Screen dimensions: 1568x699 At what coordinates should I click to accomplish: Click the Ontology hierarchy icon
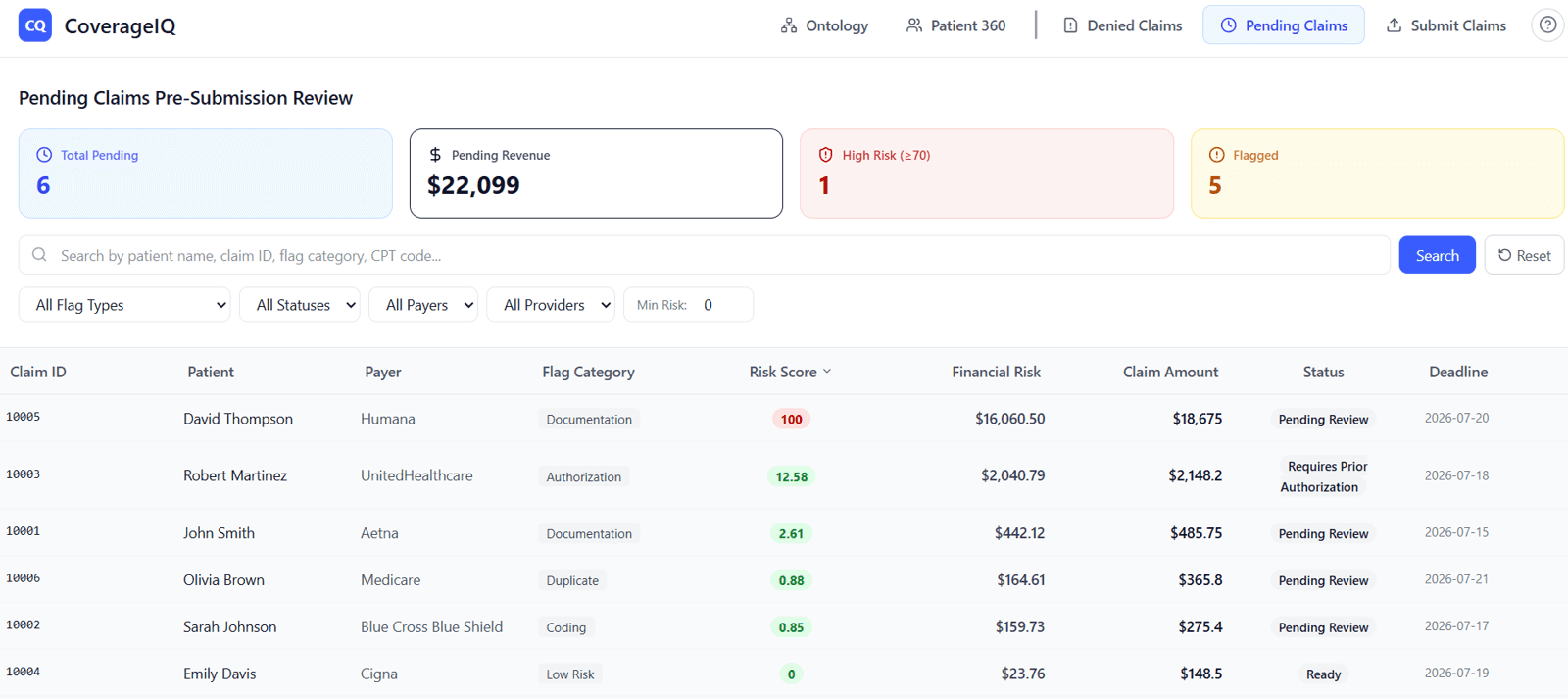(789, 25)
